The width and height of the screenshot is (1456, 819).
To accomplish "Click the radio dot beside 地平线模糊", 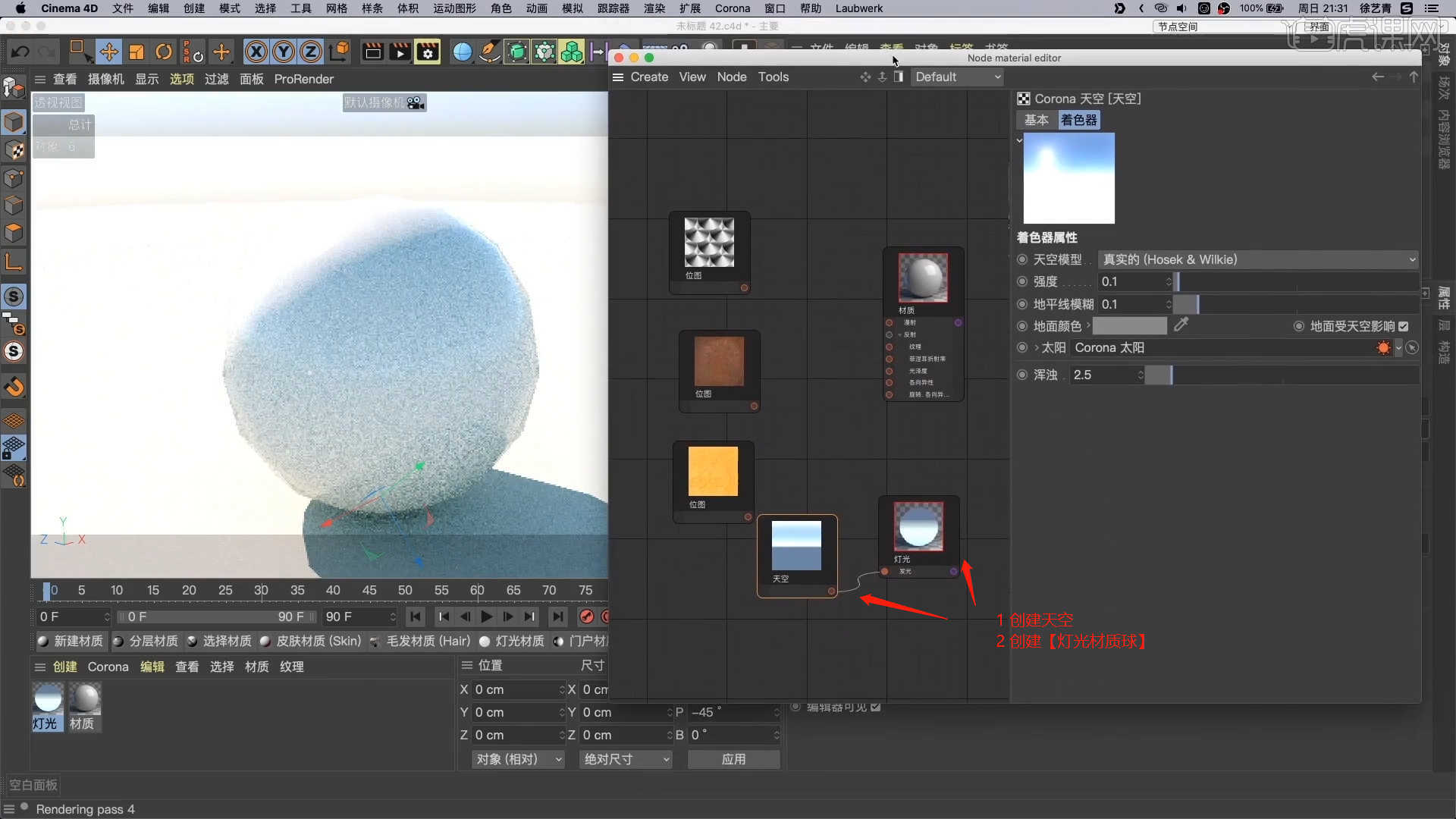I will [1022, 304].
